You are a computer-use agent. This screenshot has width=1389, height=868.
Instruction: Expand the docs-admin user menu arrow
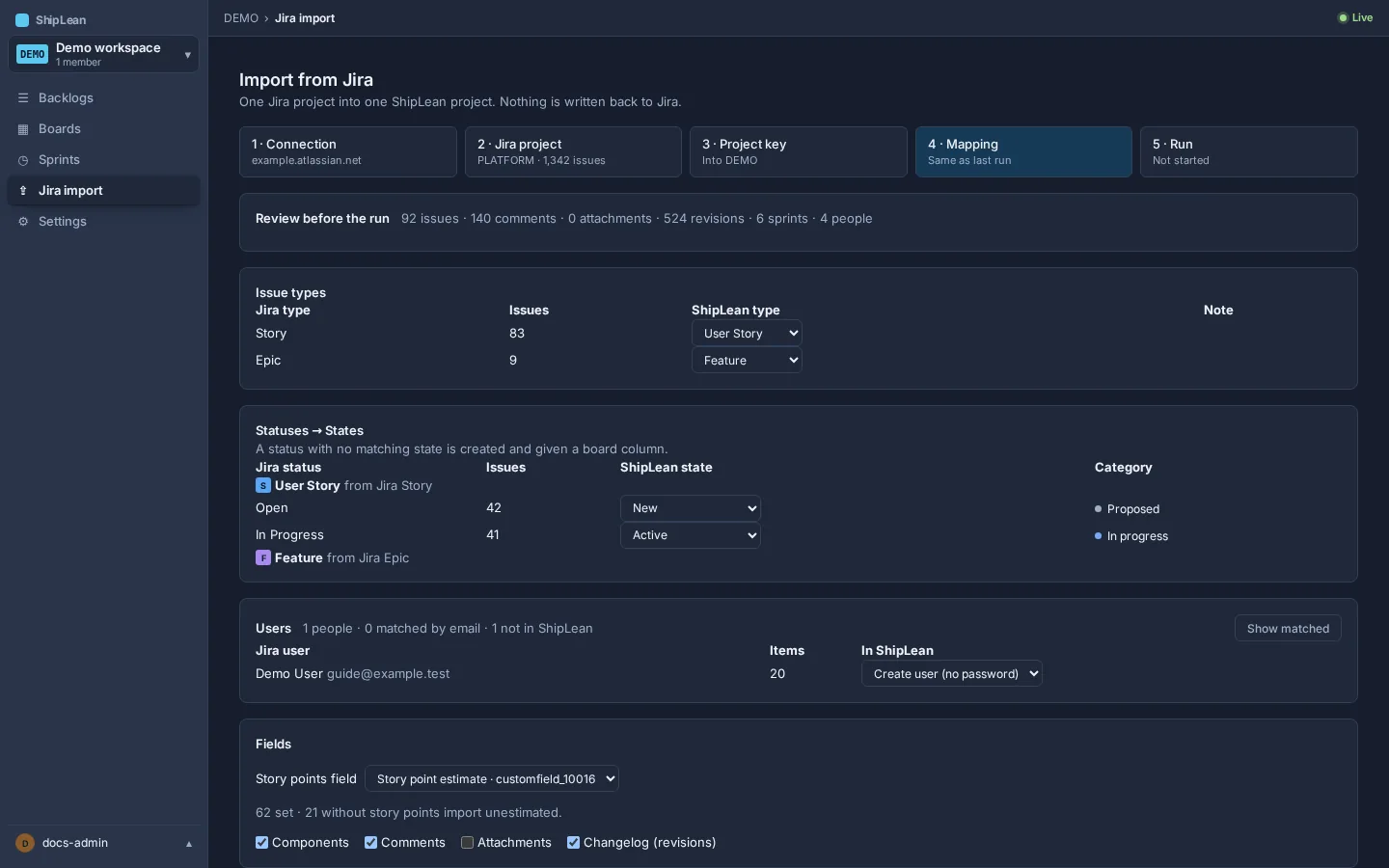click(x=189, y=844)
